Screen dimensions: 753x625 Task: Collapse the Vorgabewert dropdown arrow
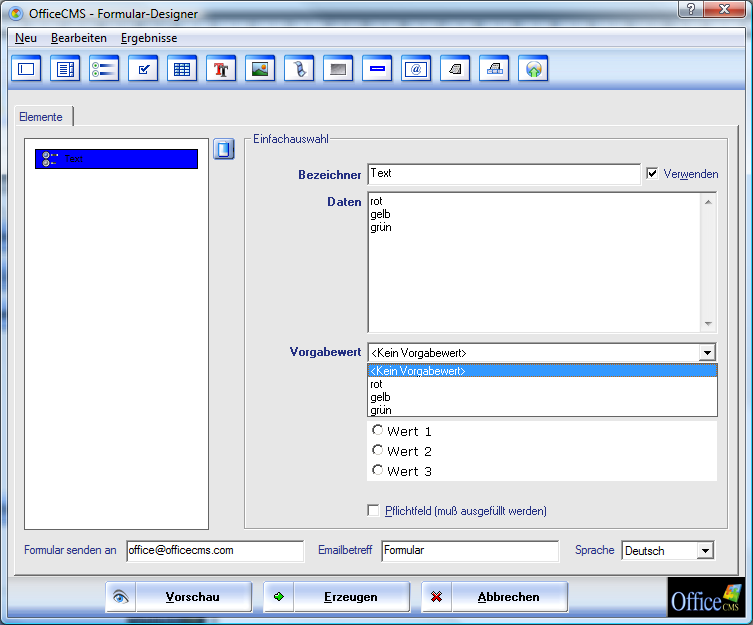tap(707, 353)
